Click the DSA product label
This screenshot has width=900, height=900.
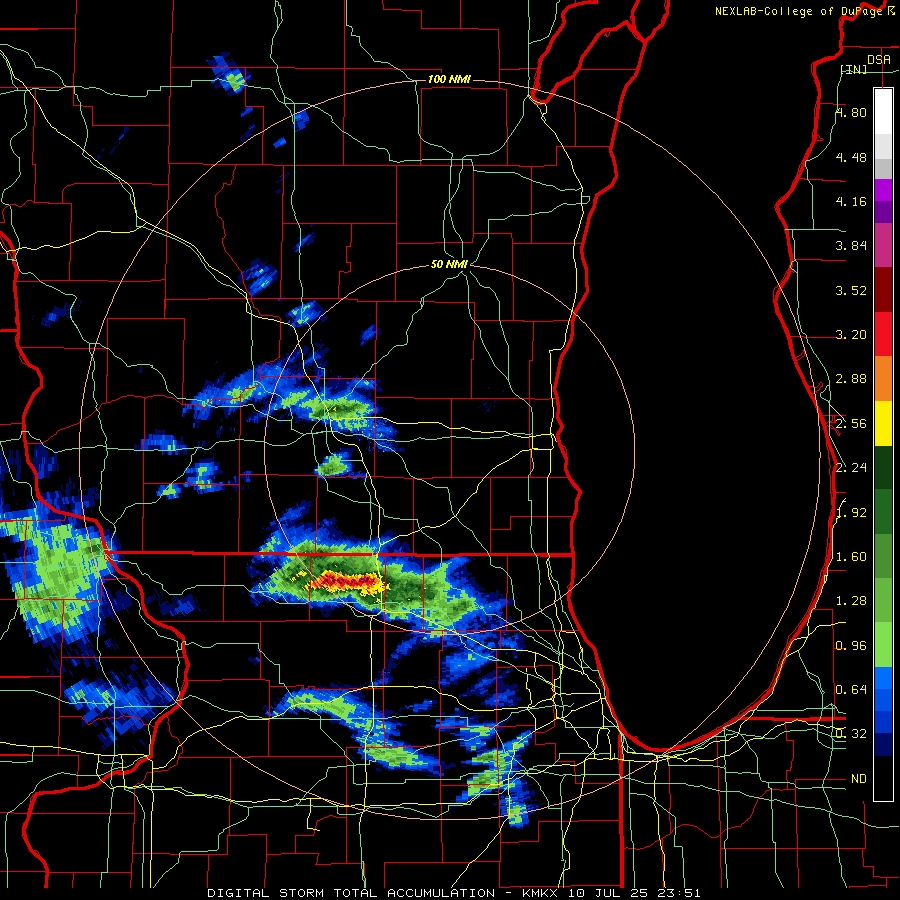tap(878, 59)
